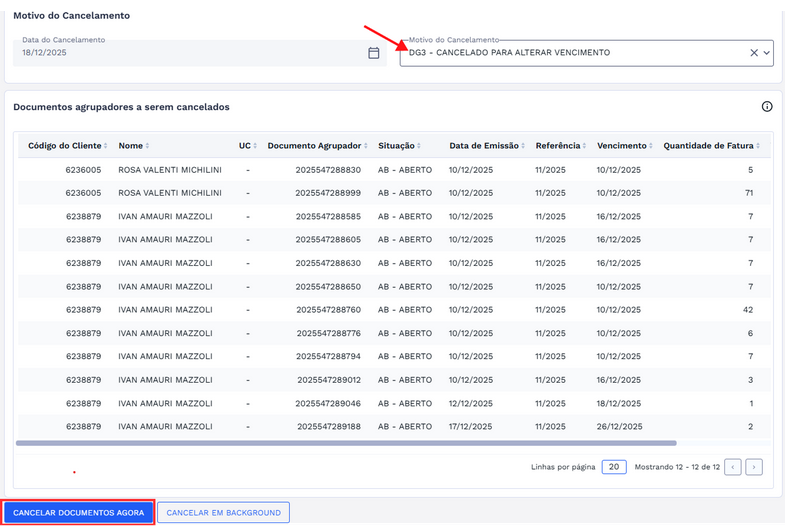The width and height of the screenshot is (787, 532).
Task: Click Cancelar Documentos Agora button
Action: [x=78, y=513]
